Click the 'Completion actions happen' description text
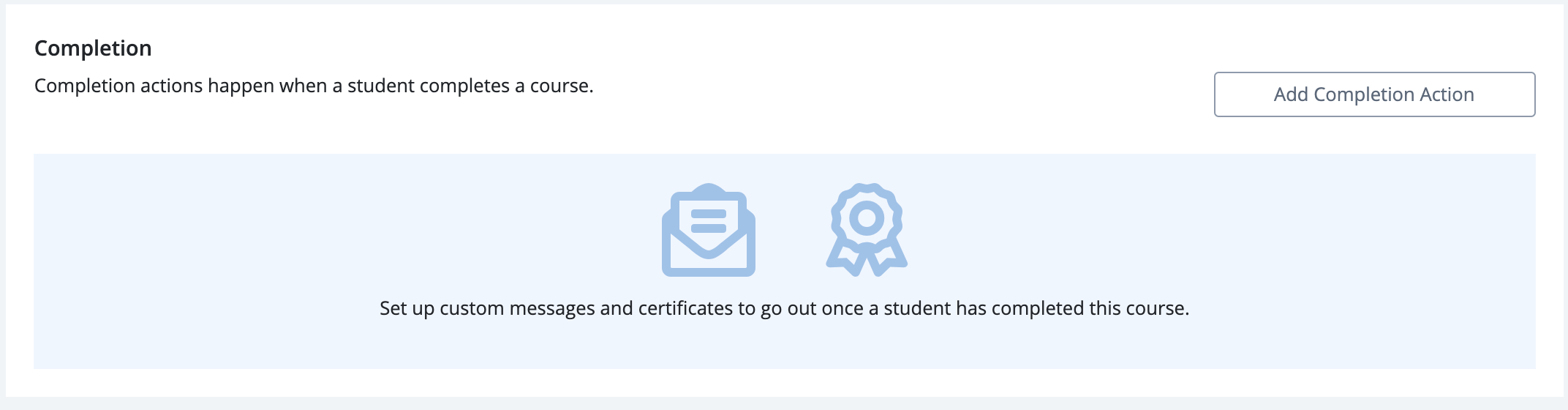 click(314, 86)
